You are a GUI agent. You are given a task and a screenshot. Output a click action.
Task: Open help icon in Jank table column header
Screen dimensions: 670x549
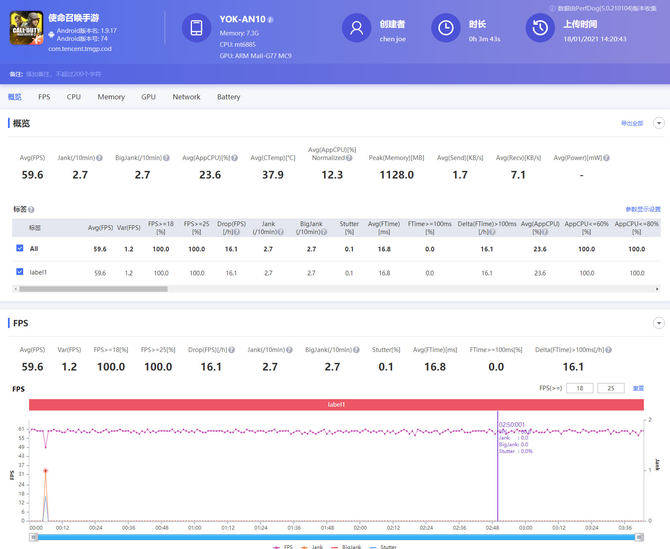[281, 232]
